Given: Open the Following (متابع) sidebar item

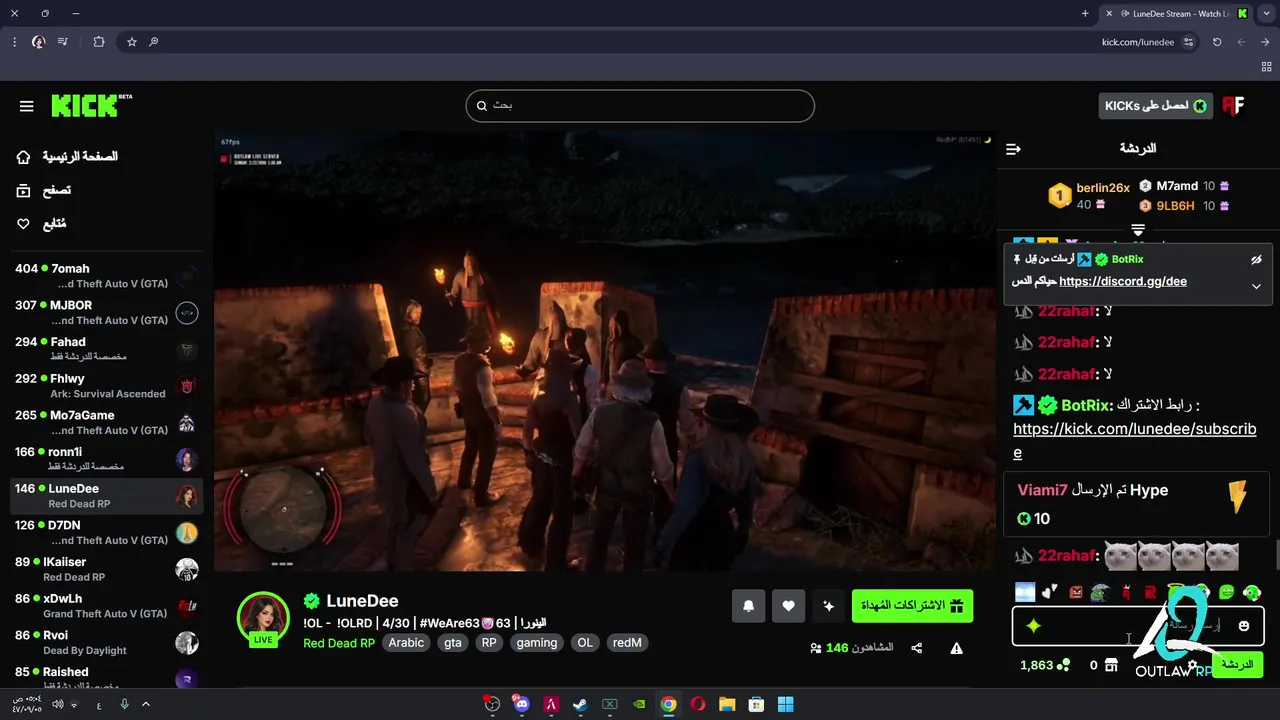Looking at the screenshot, I should [x=41, y=224].
